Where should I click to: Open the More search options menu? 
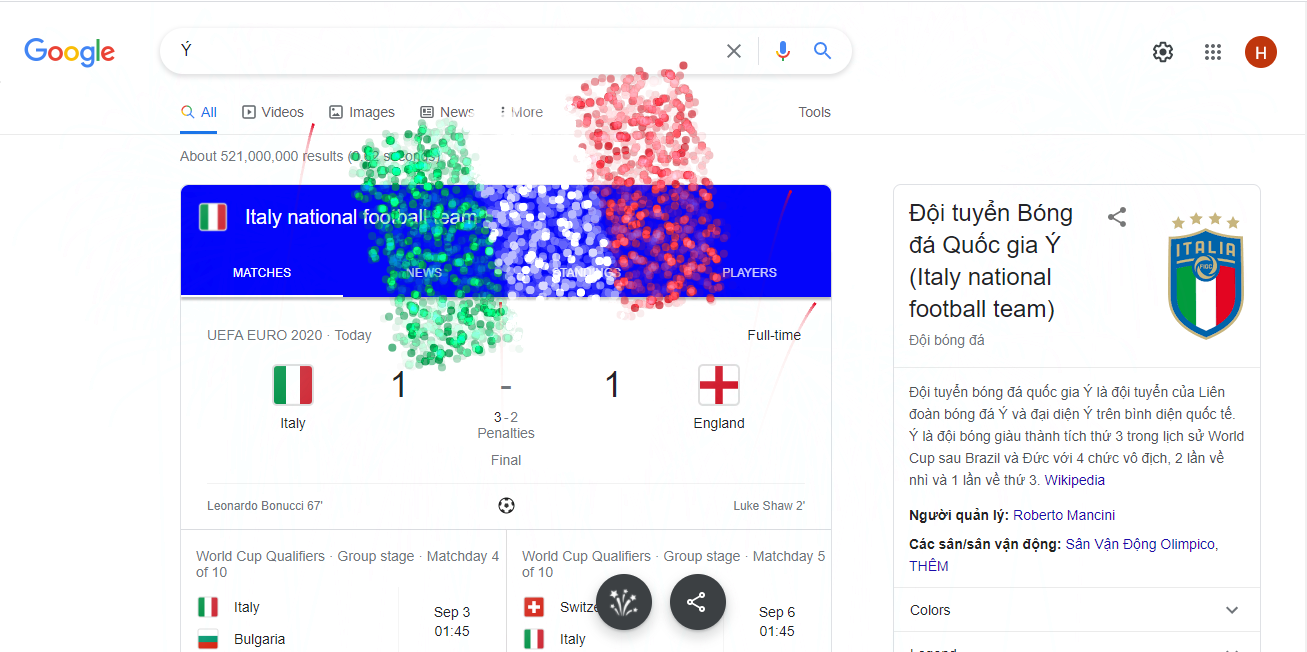pyautogui.click(x=521, y=112)
